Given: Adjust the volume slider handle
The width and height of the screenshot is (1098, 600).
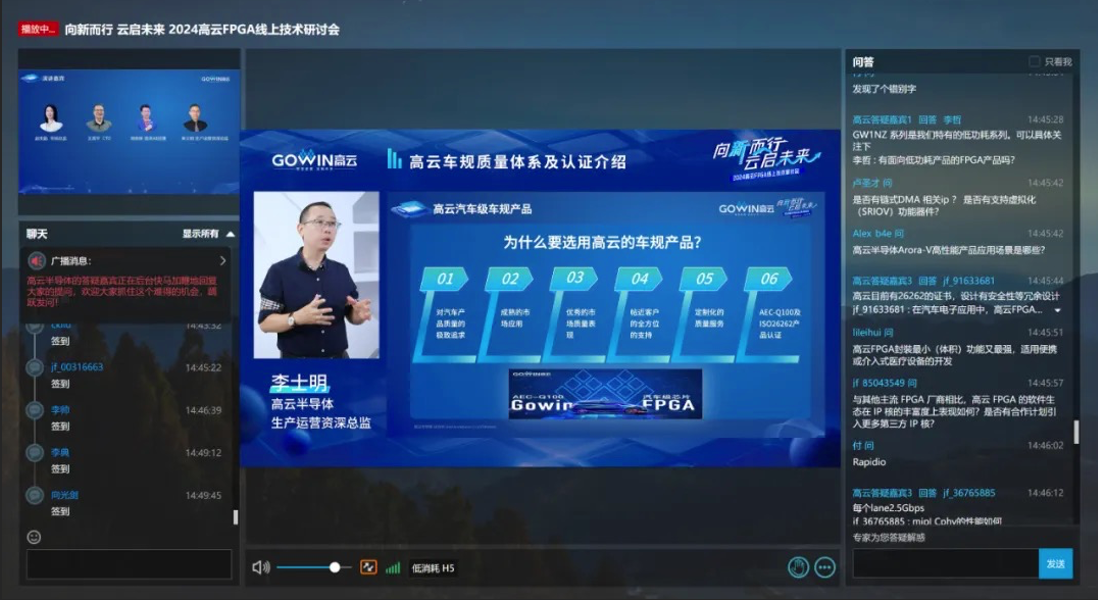Looking at the screenshot, I should click(x=335, y=567).
